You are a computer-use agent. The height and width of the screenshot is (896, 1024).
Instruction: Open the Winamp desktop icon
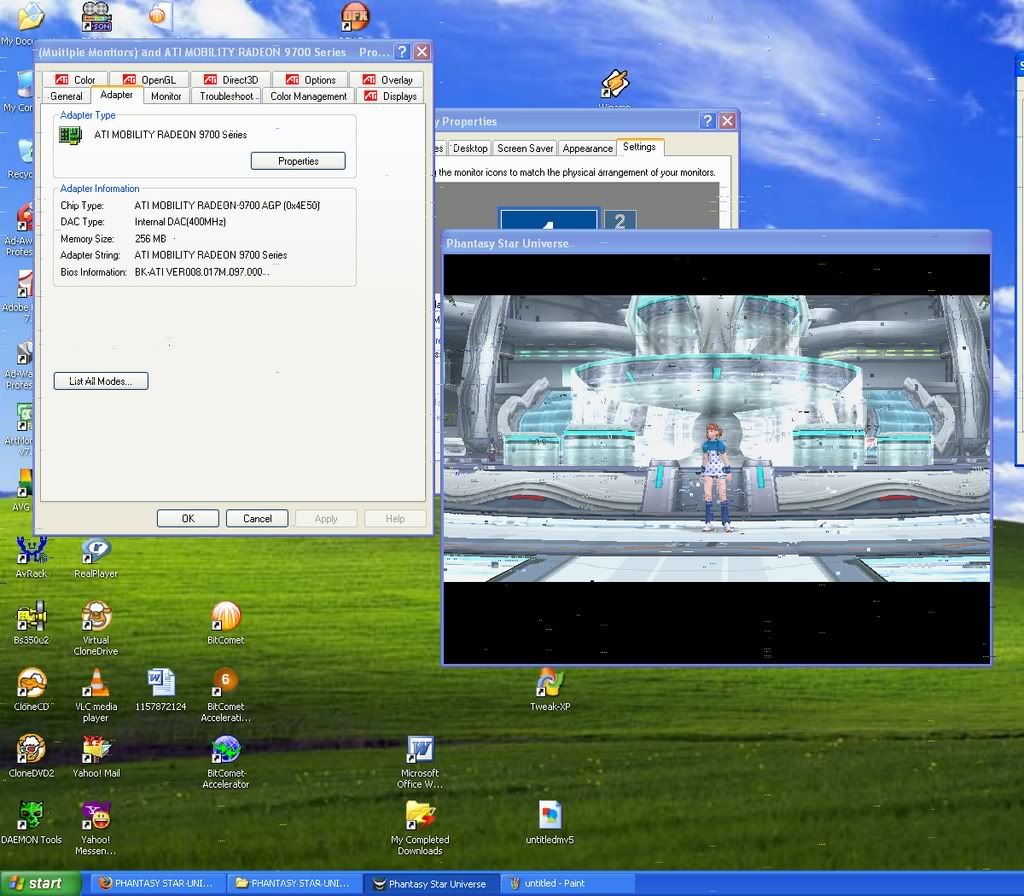pyautogui.click(x=615, y=88)
